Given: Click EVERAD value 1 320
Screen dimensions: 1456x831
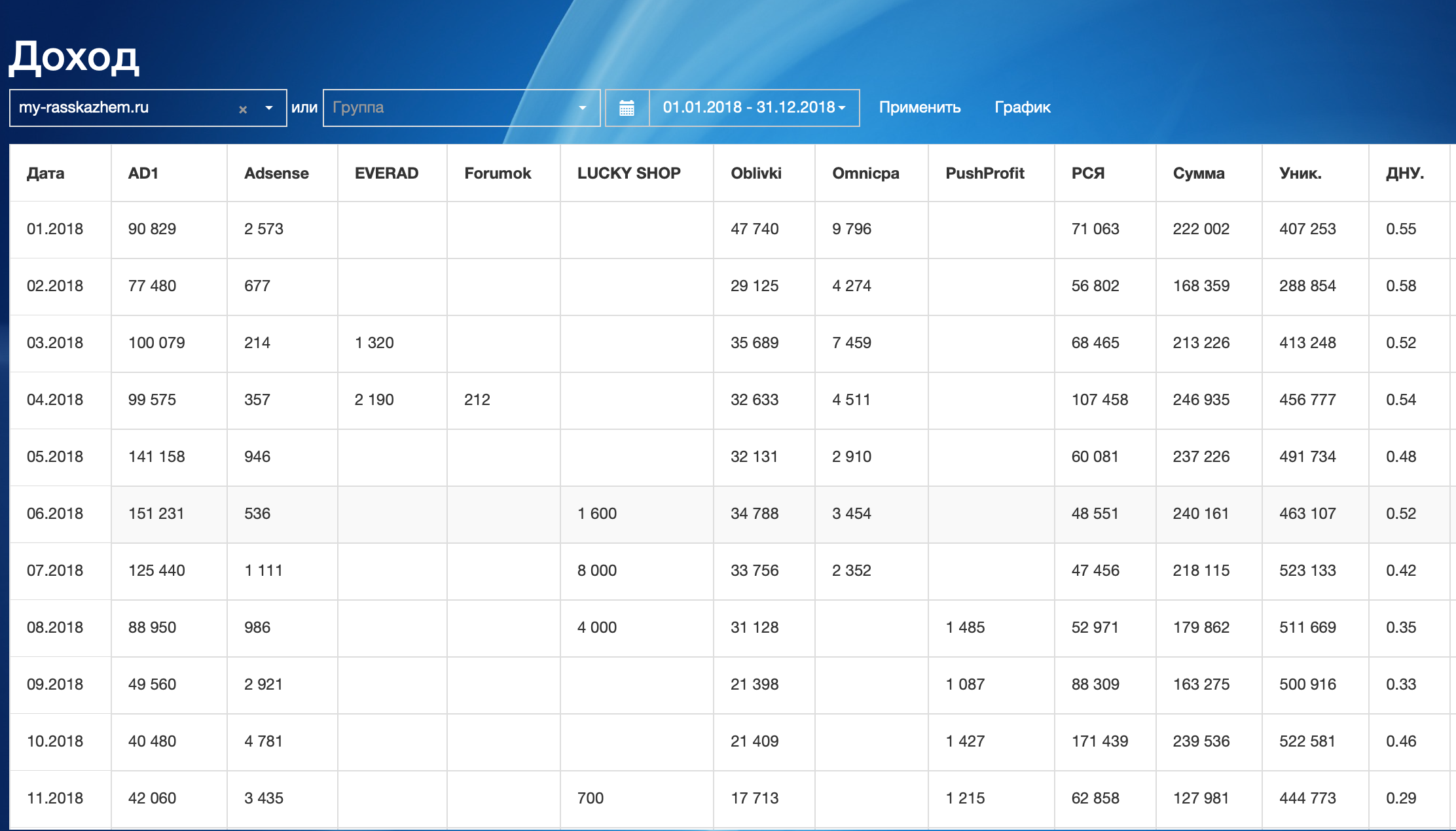Looking at the screenshot, I should pos(374,343).
